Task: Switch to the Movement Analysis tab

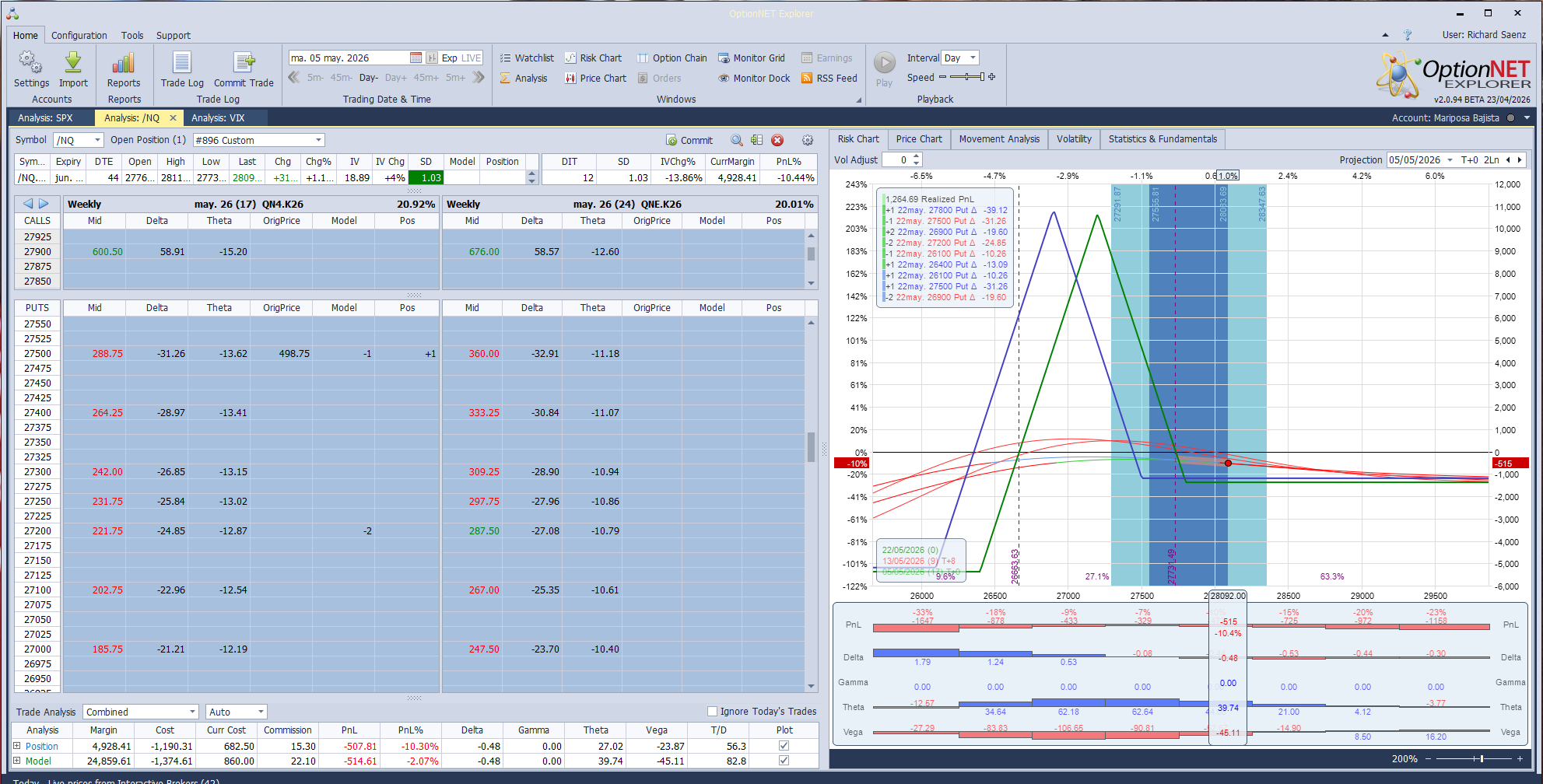Action: 999,139
